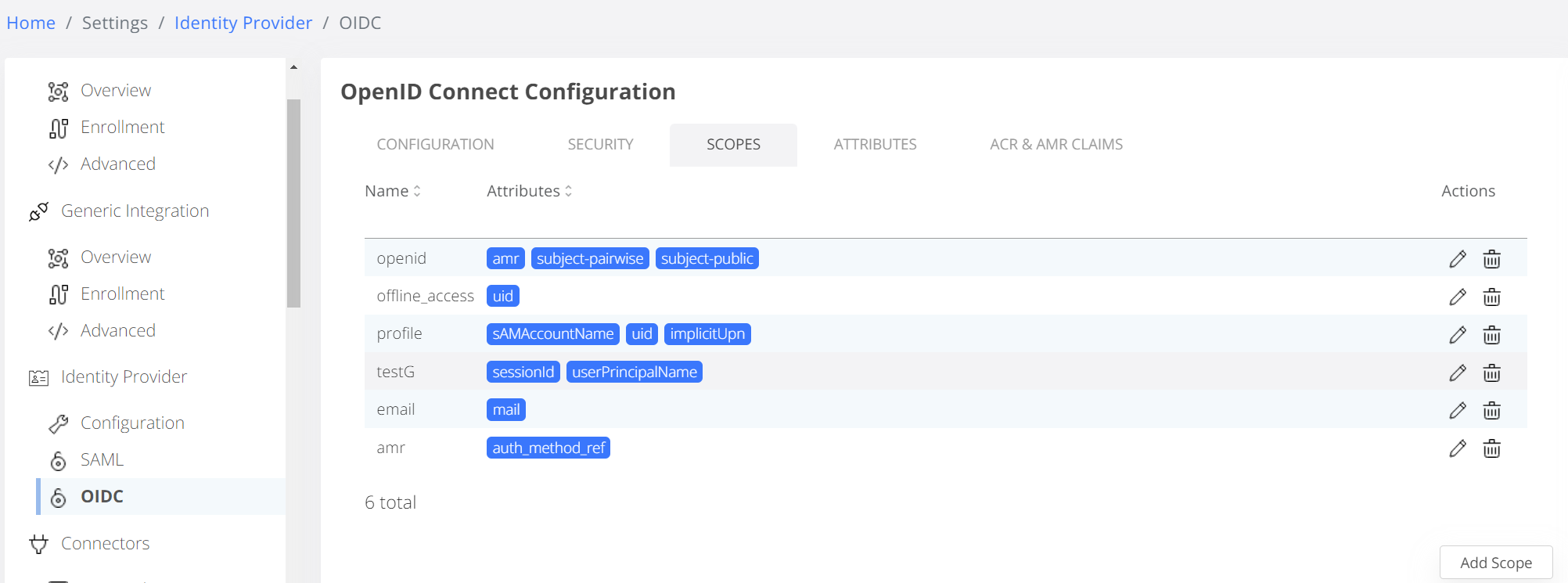Open the ACR & AMR Claims tab

click(x=1056, y=145)
